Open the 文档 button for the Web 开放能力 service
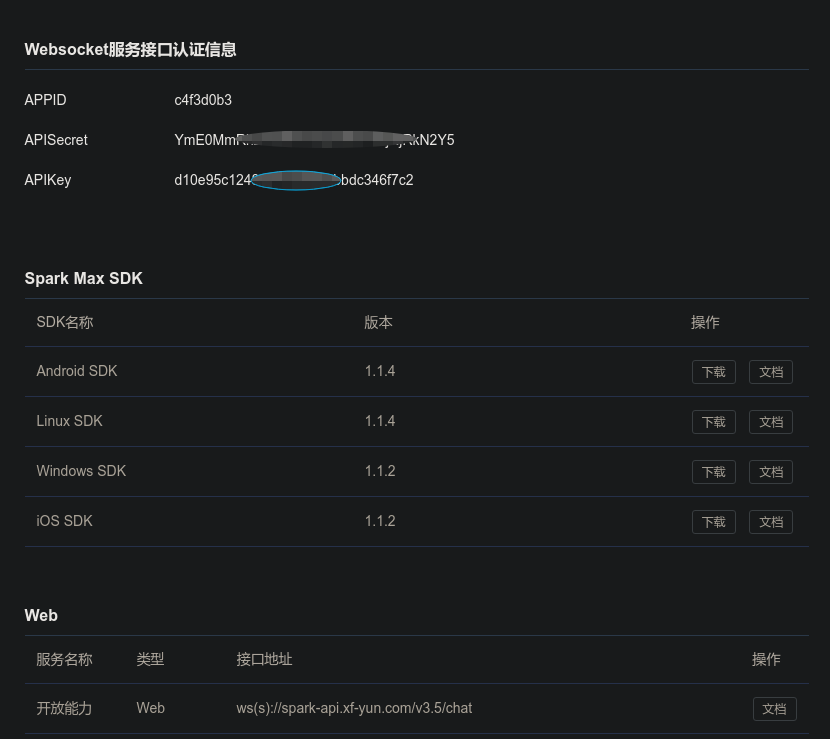Screen dimensions: 830x739 774,709
